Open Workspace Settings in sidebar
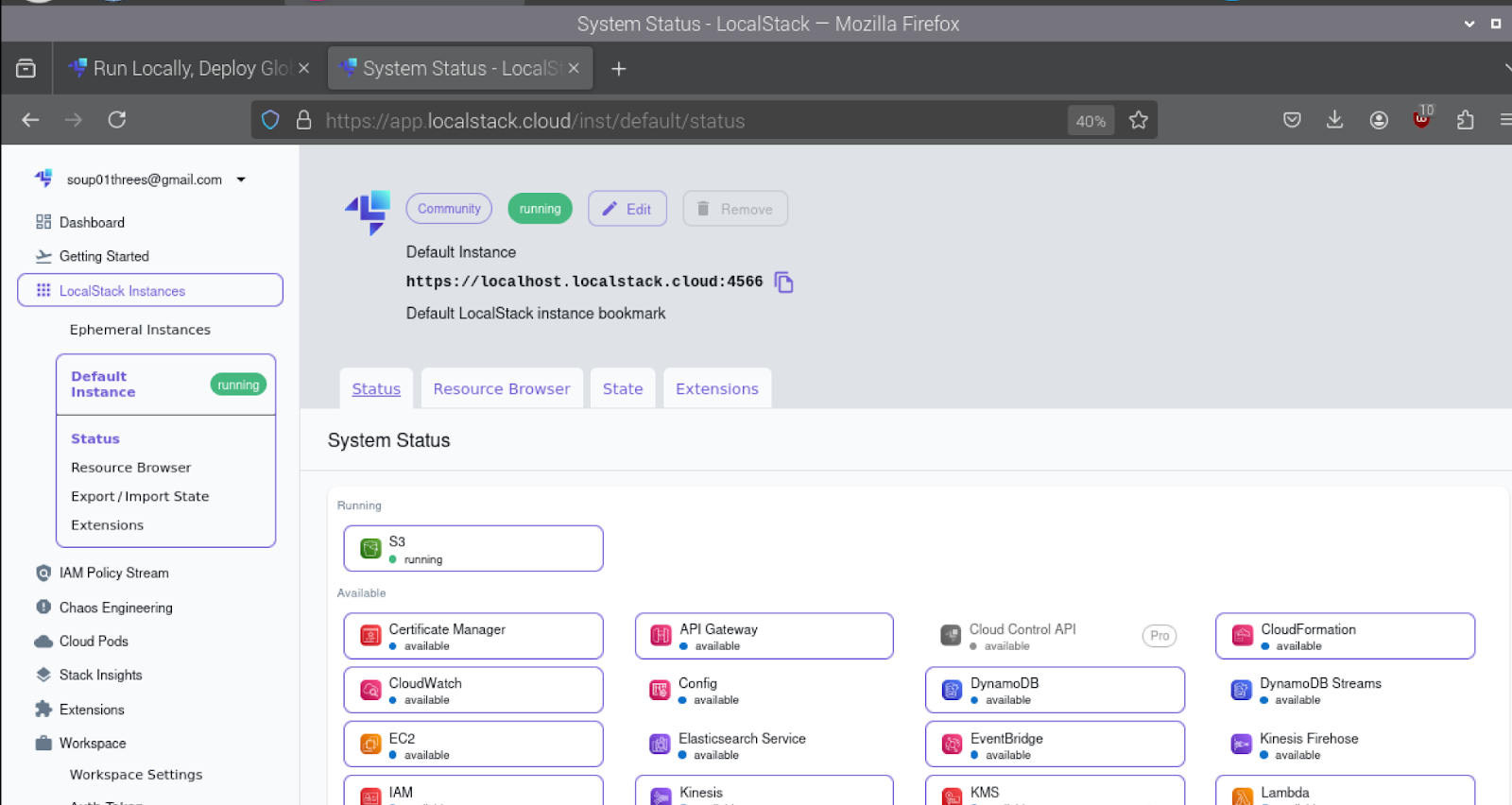Screen dimensions: 1512x805 point(136,775)
